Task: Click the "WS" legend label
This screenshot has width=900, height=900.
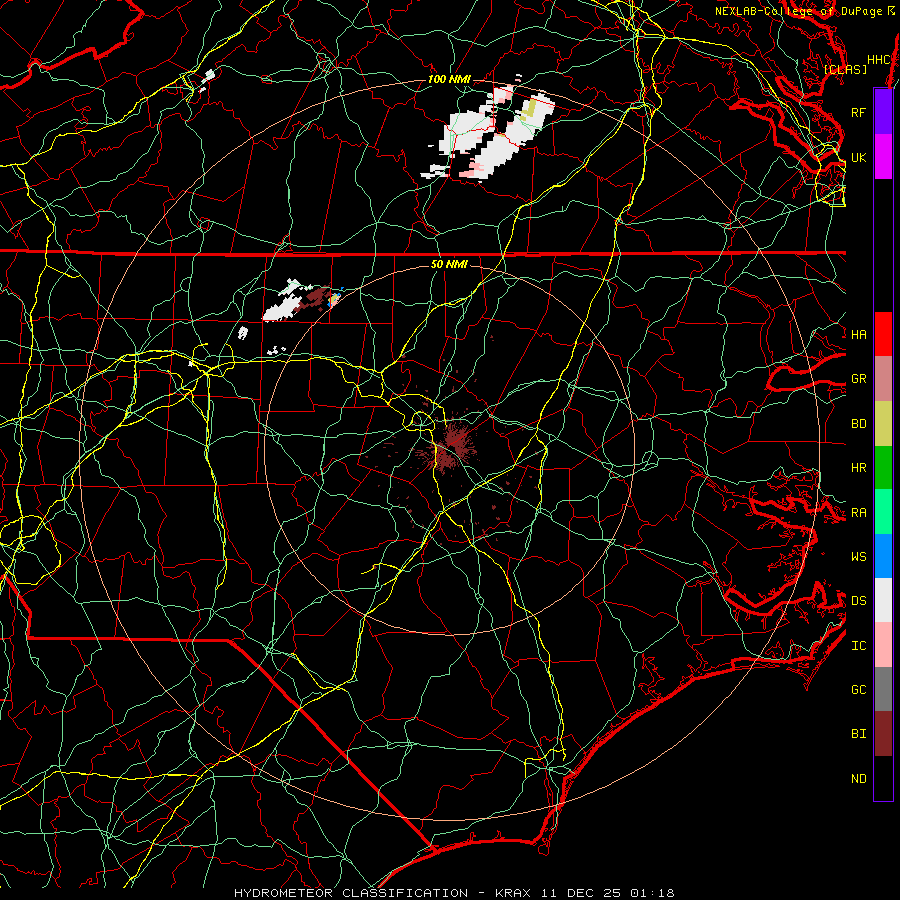Action: [858, 556]
